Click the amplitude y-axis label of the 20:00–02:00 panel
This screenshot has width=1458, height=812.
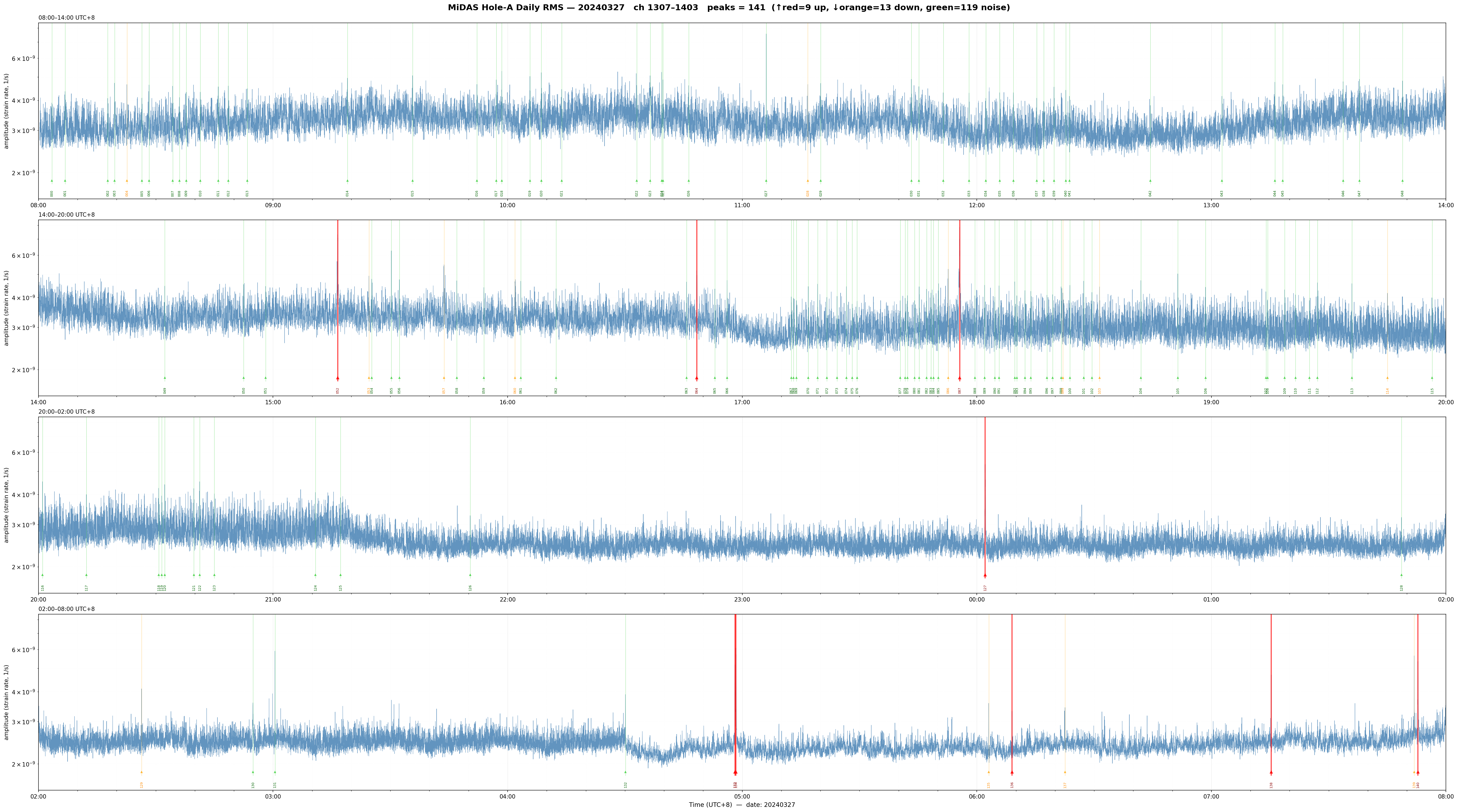click(x=7, y=505)
